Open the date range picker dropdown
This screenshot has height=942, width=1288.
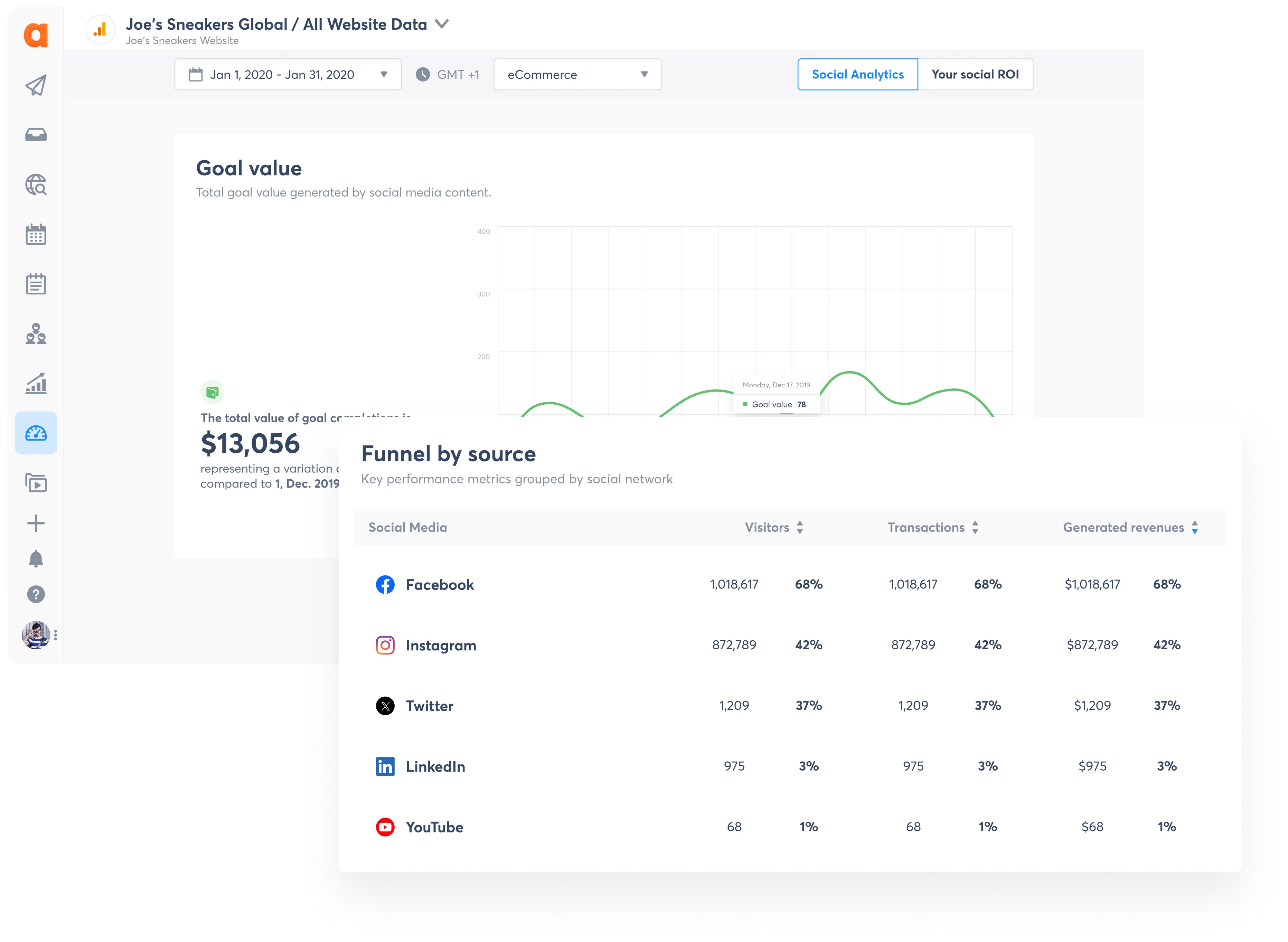[x=383, y=74]
